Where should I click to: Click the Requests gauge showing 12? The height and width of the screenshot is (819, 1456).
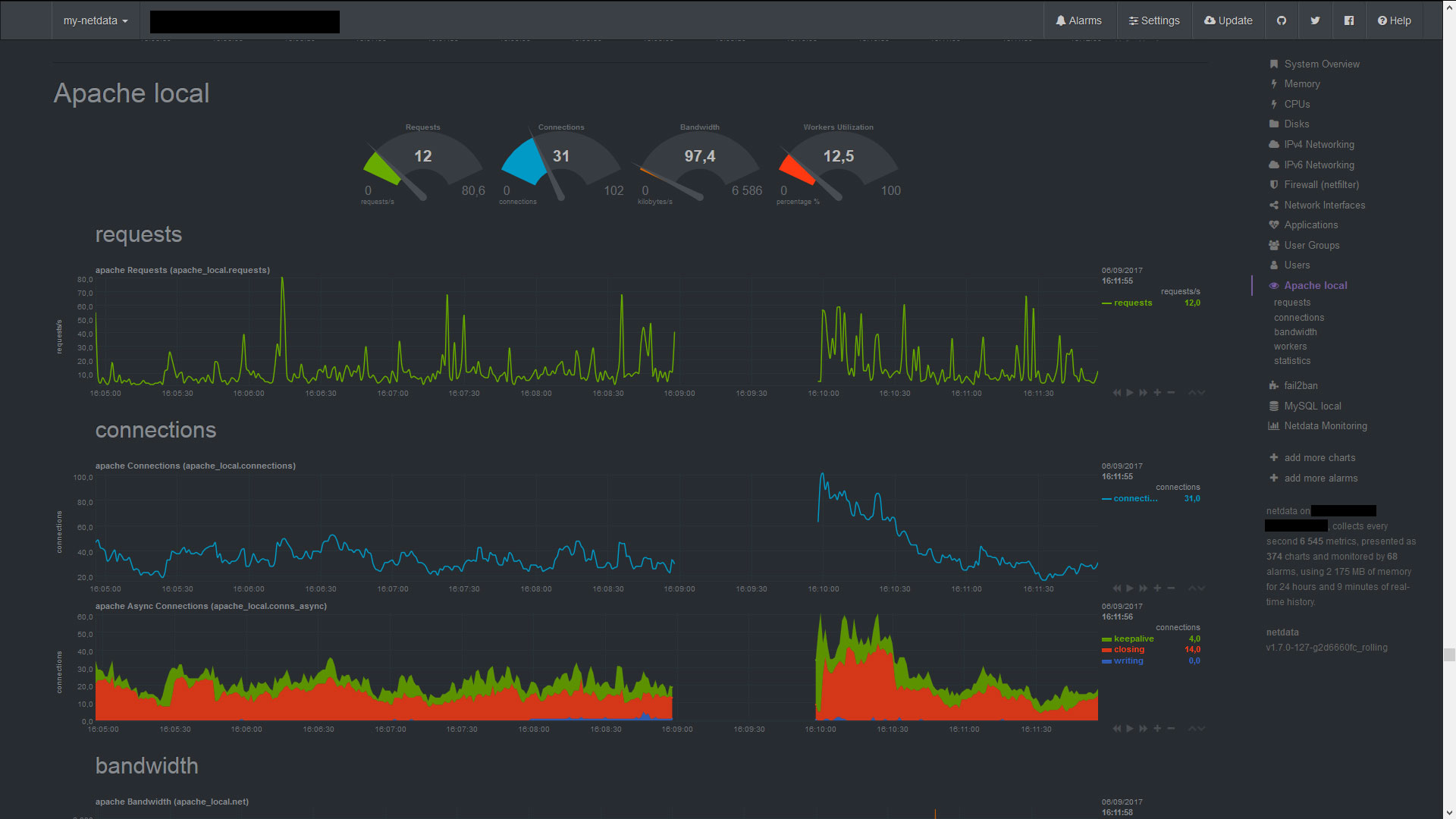(x=423, y=165)
